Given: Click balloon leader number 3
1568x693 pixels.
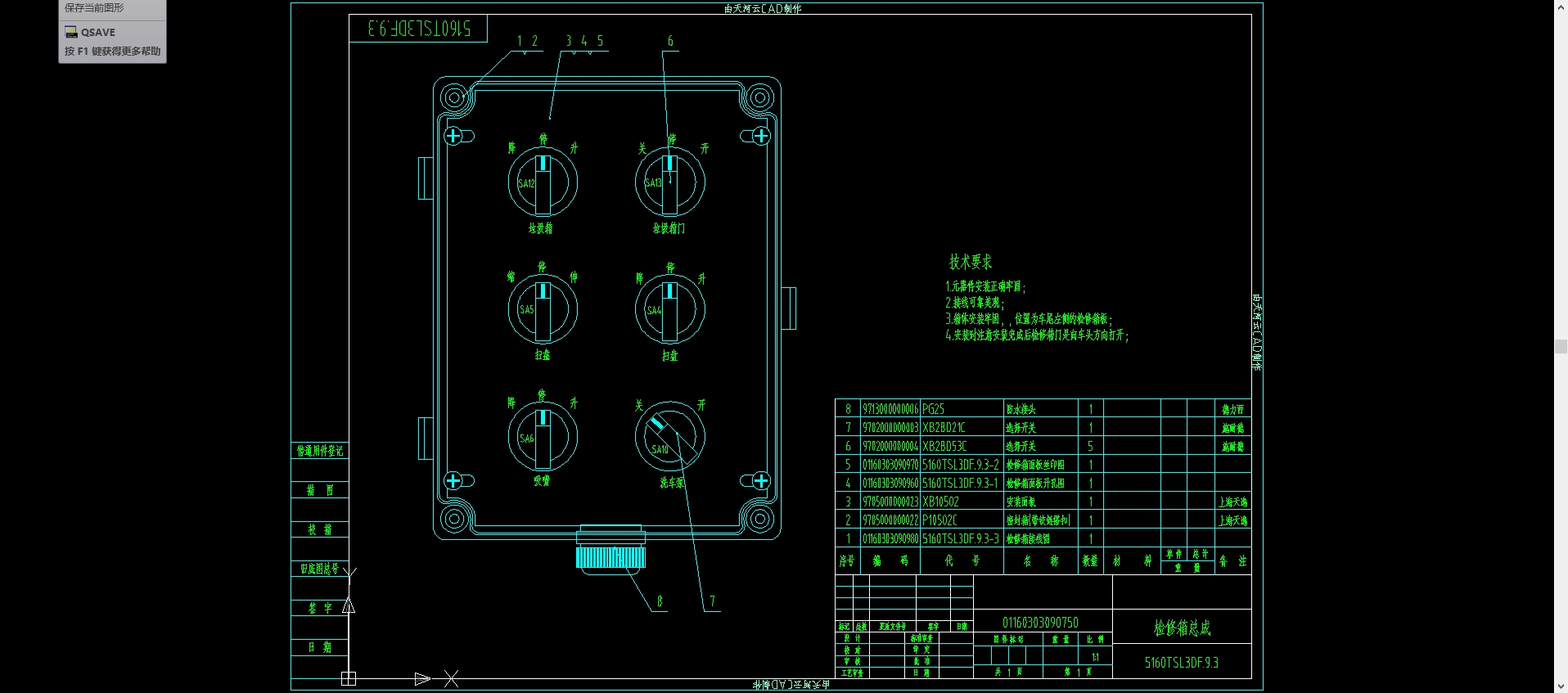Looking at the screenshot, I should [569, 41].
